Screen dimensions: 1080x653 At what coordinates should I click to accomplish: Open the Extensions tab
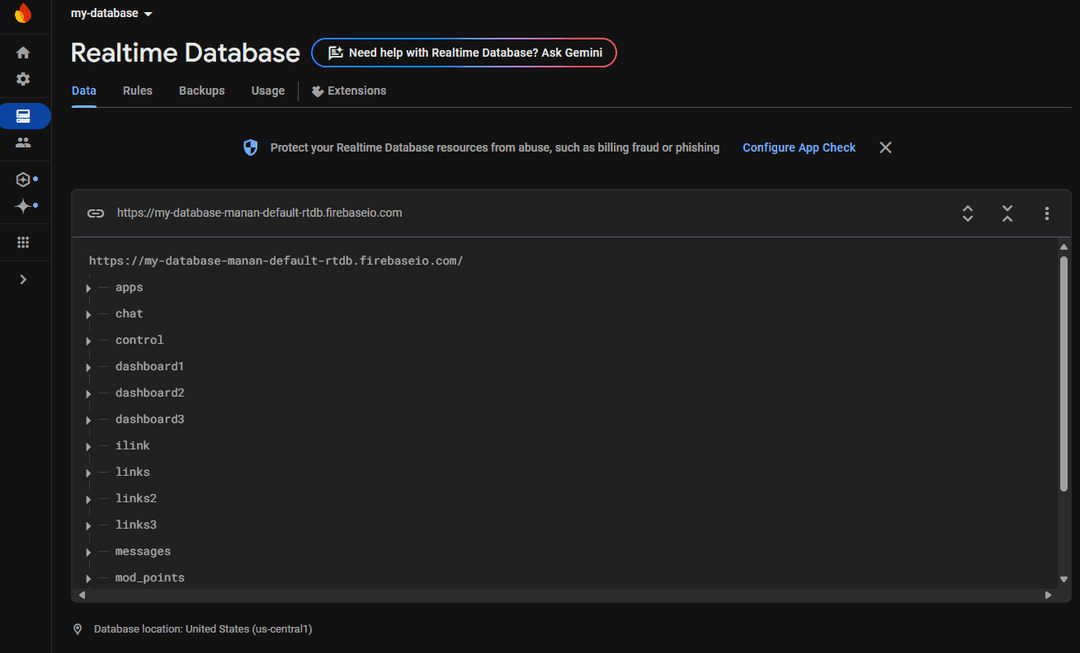click(x=349, y=91)
